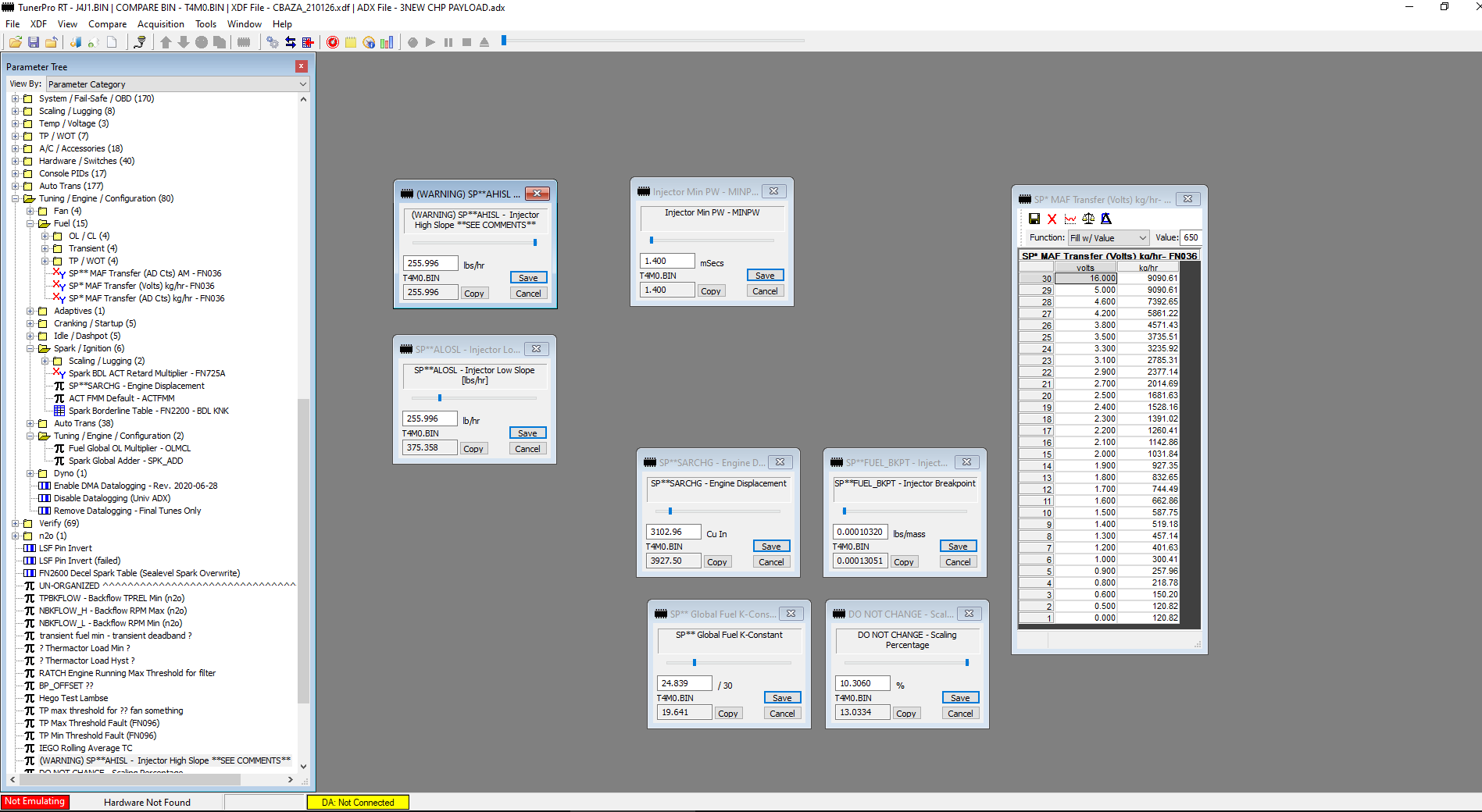Click the red X icon in MAF Transfer toolbar
The height and width of the screenshot is (812, 1482).
pos(1052,219)
